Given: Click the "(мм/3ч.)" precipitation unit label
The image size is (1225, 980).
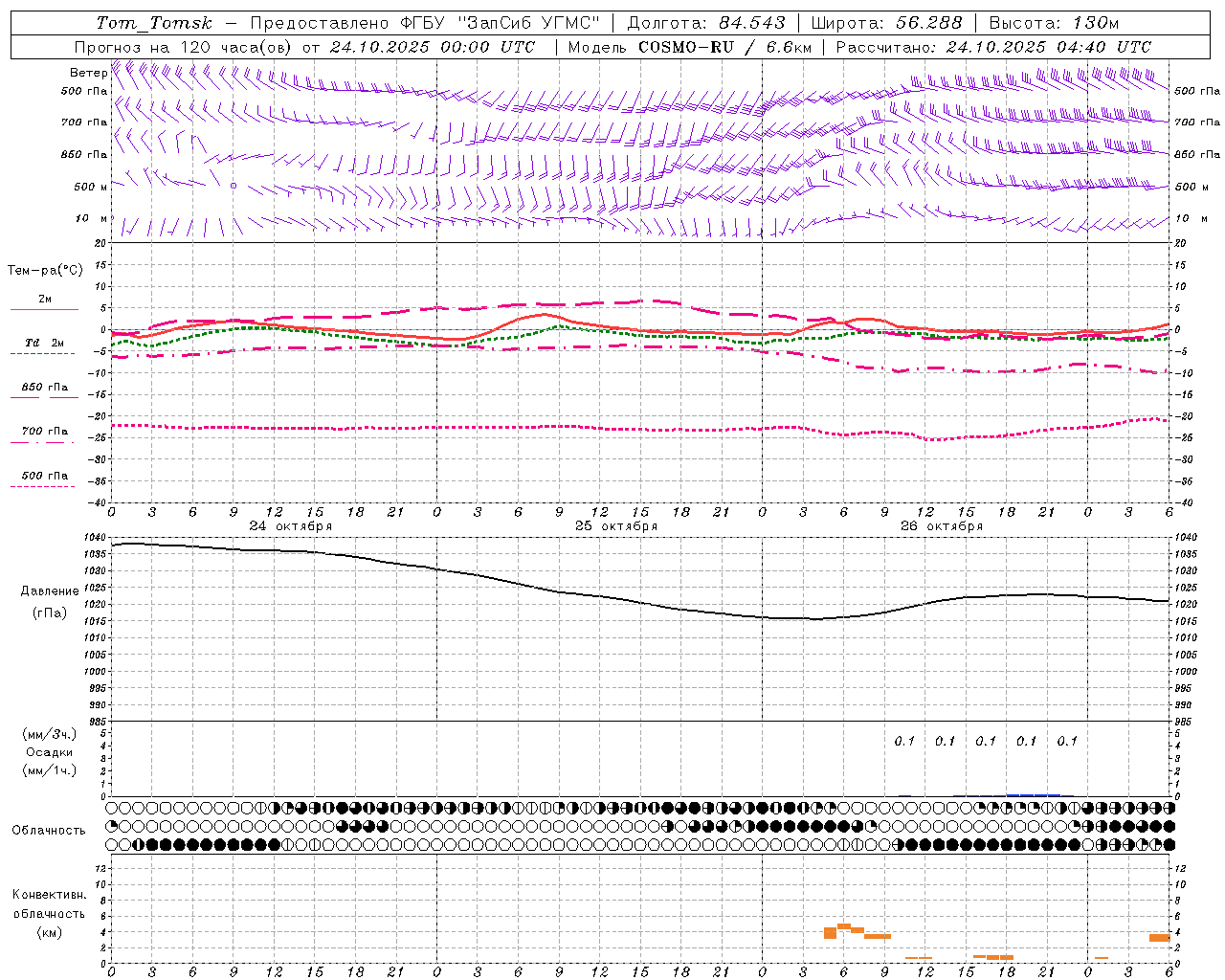Looking at the screenshot, I should [x=50, y=735].
